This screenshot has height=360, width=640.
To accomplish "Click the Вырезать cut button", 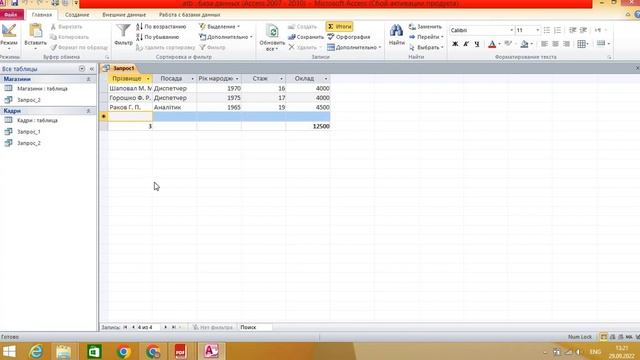I will (x=67, y=27).
